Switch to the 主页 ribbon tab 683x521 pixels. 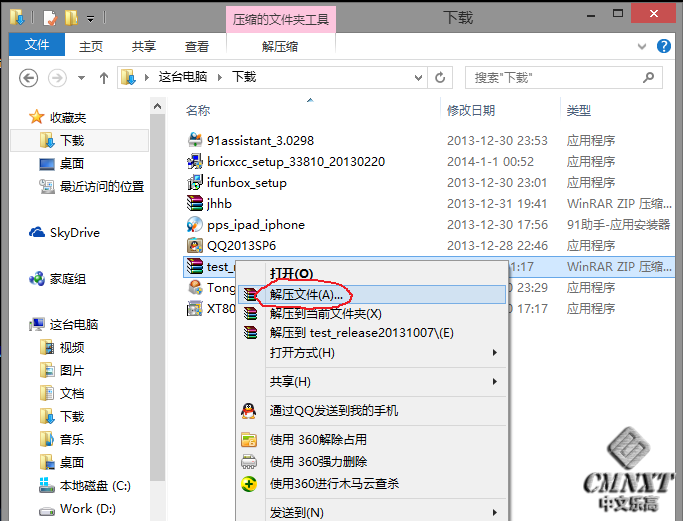coord(91,46)
